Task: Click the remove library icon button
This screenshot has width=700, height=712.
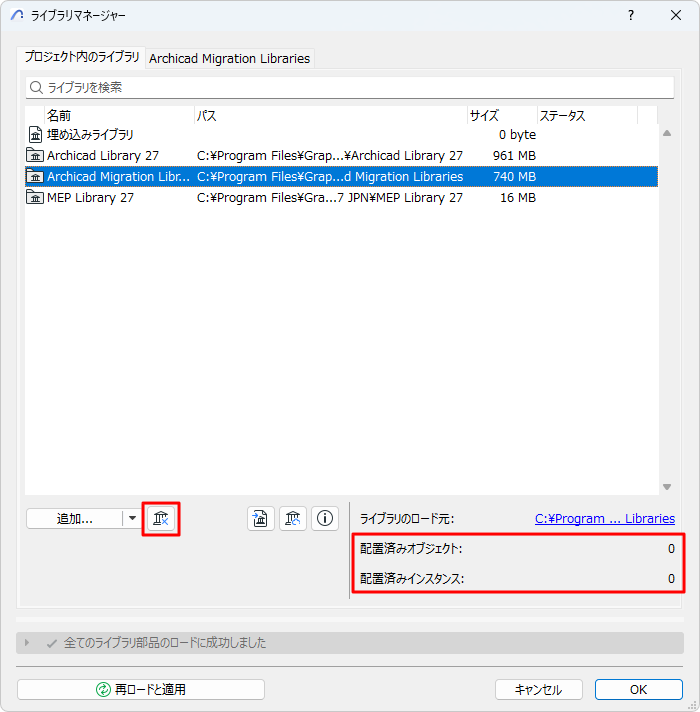Action: (x=161, y=519)
